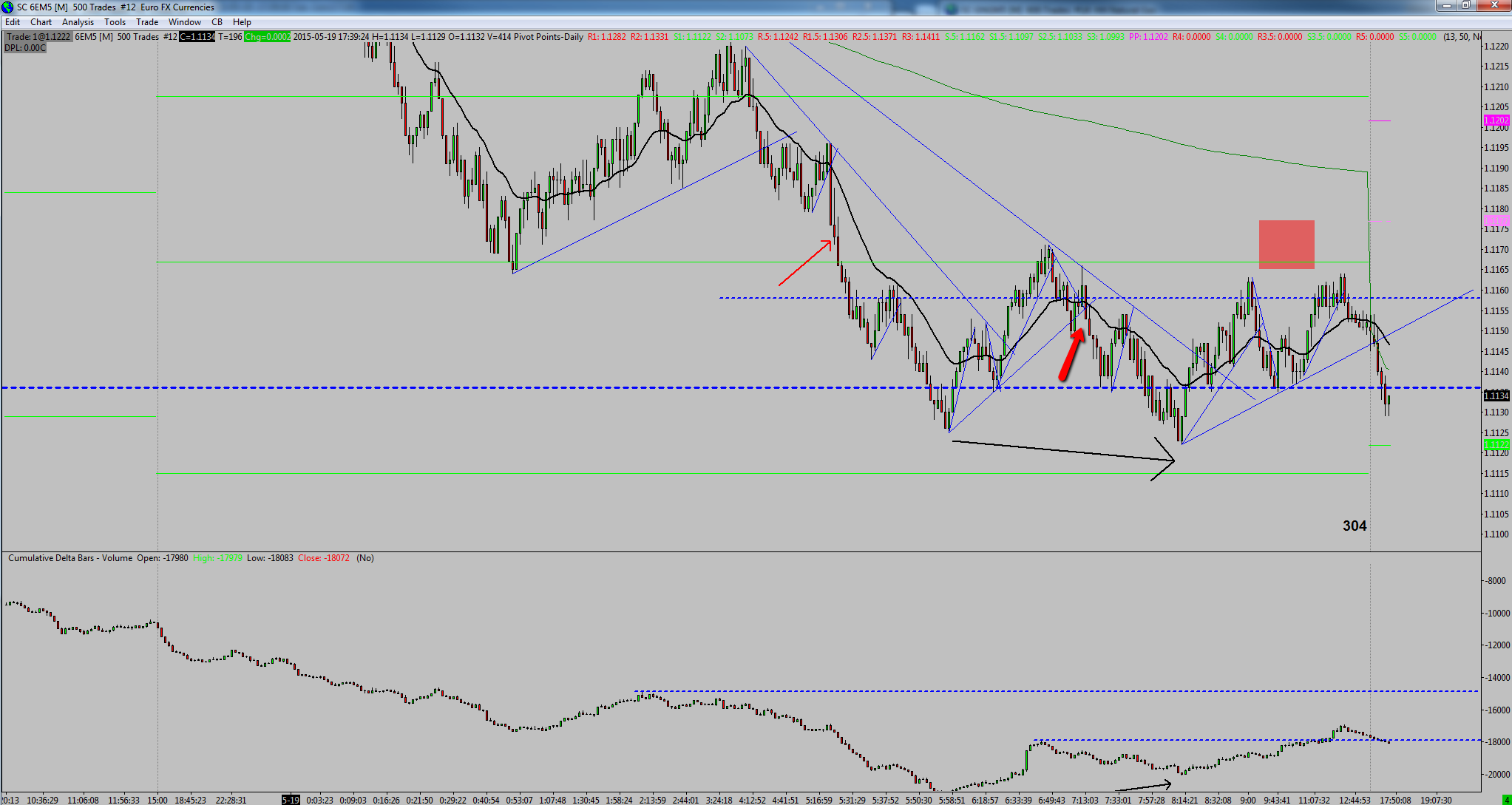Click the black 1.1134 last price tag
This screenshot has width=1512, height=805.
1496,395
